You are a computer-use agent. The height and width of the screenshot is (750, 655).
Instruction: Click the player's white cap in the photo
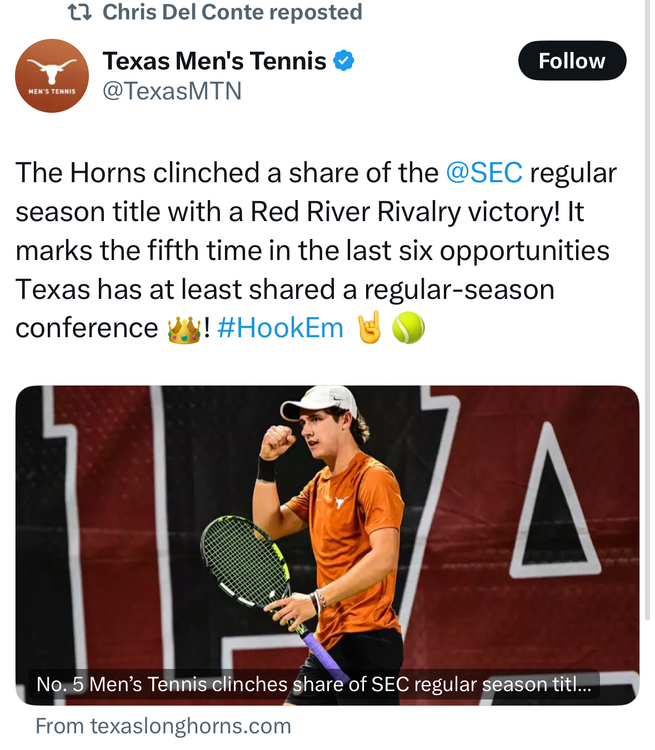(x=320, y=402)
